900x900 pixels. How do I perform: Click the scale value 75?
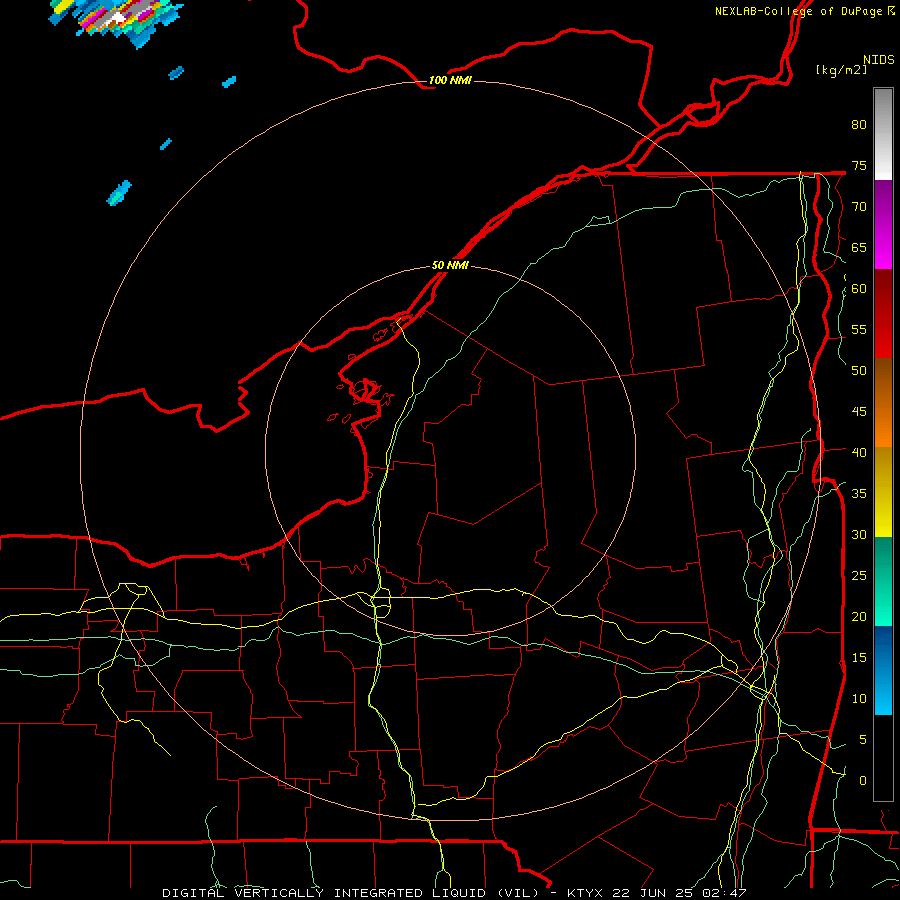point(859,165)
